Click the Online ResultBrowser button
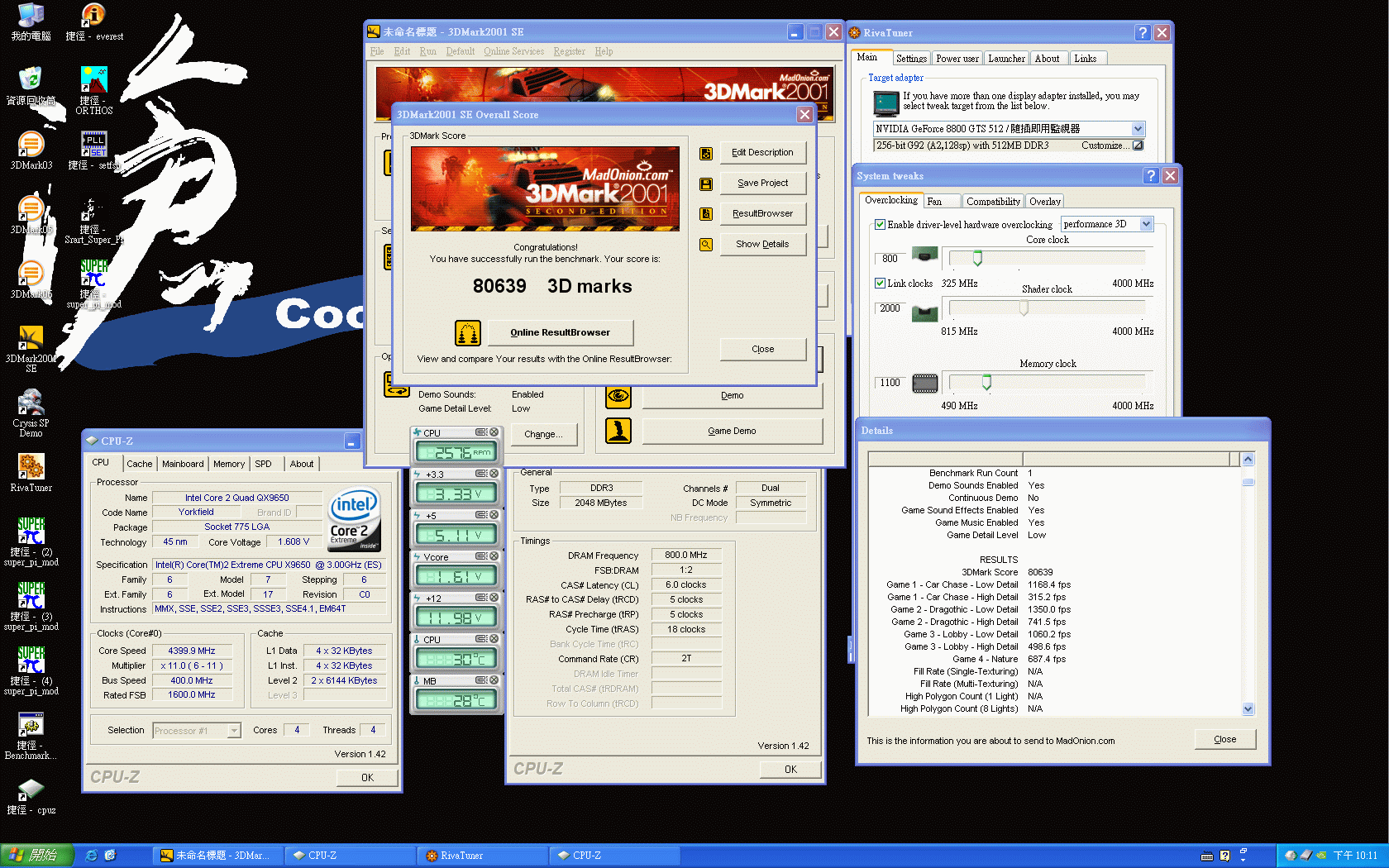The width and height of the screenshot is (1389, 868). [x=560, y=333]
